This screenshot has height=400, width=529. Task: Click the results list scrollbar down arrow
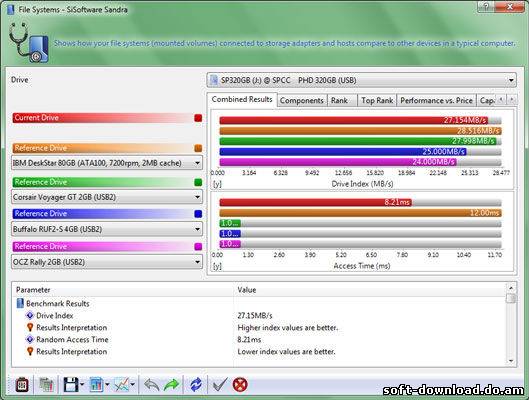(x=511, y=361)
